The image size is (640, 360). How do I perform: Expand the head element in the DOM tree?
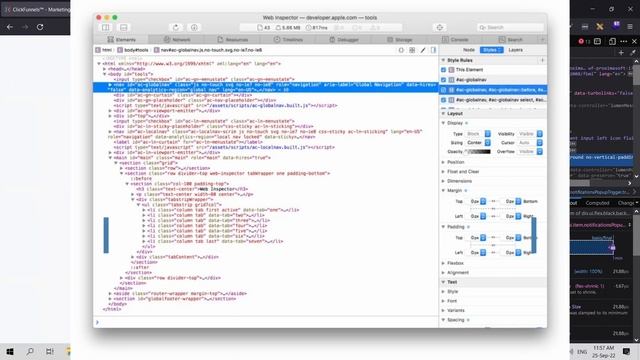coord(104,69)
